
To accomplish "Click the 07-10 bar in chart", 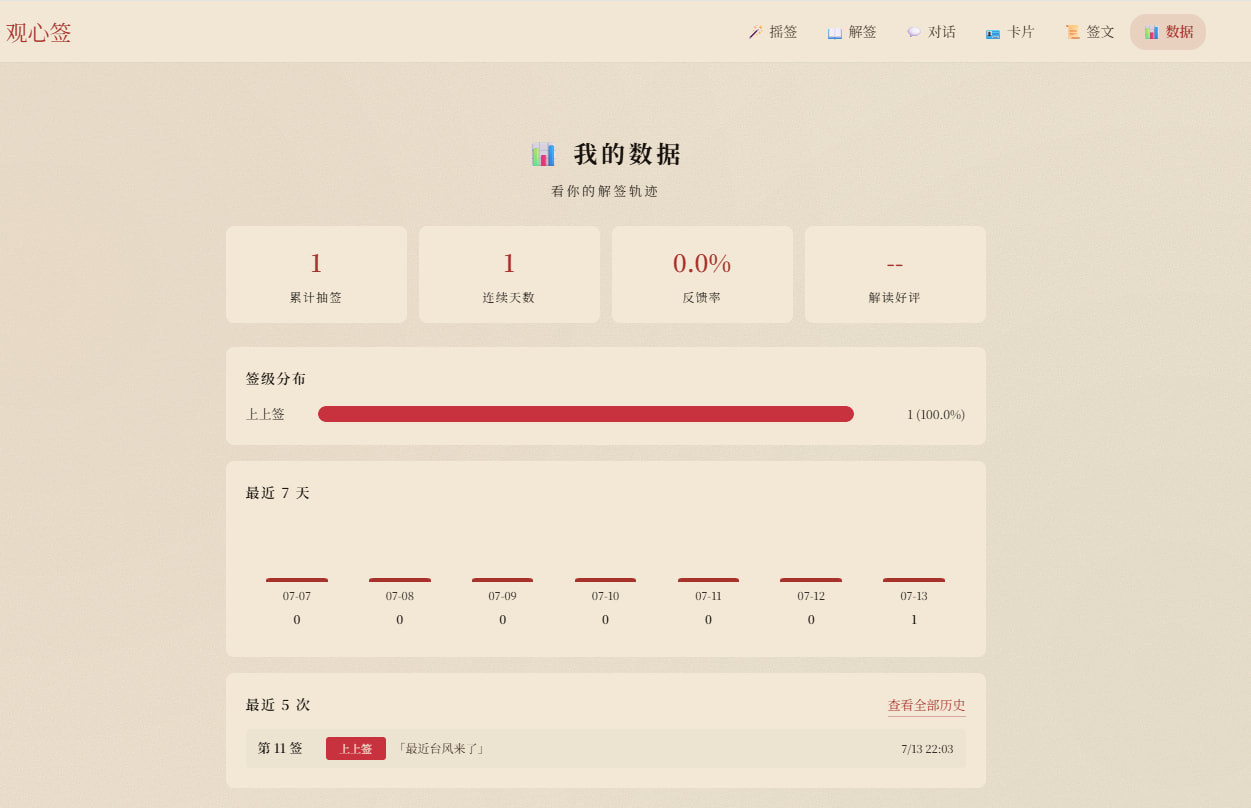I will click(605, 580).
